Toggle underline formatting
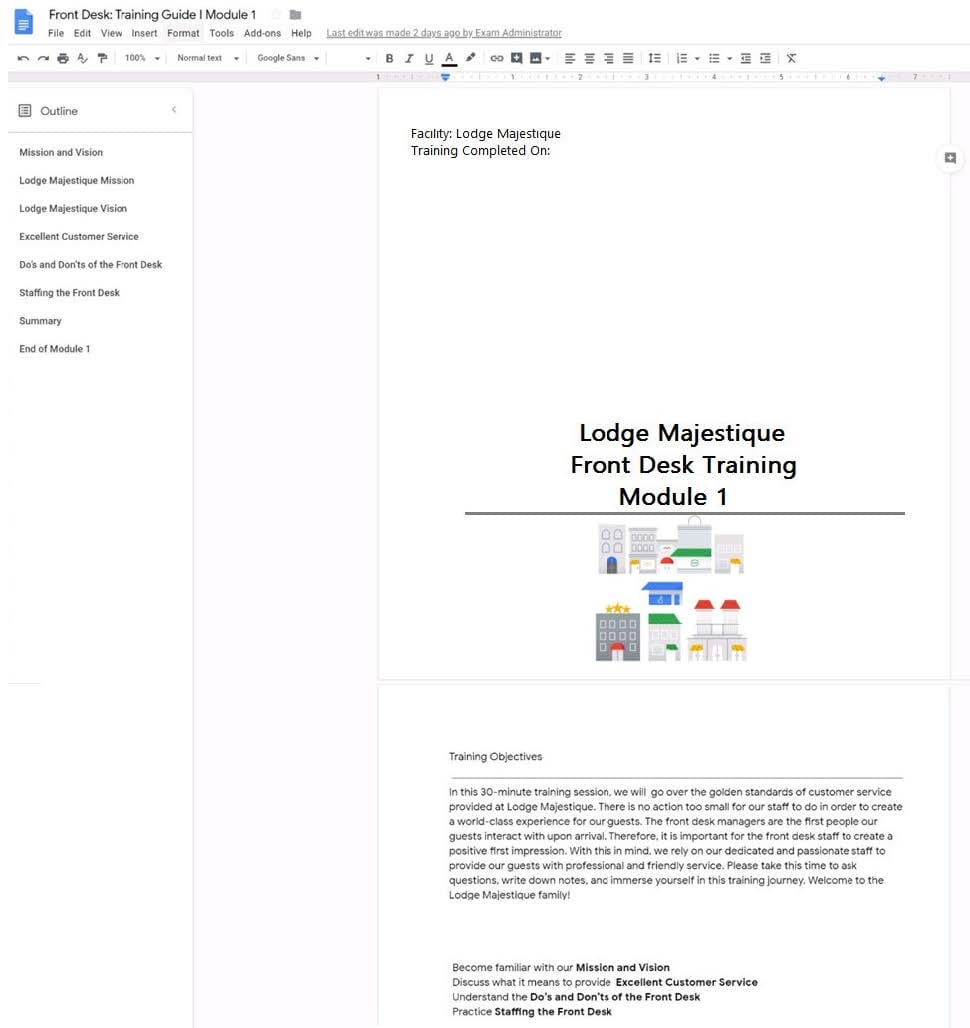 (429, 58)
